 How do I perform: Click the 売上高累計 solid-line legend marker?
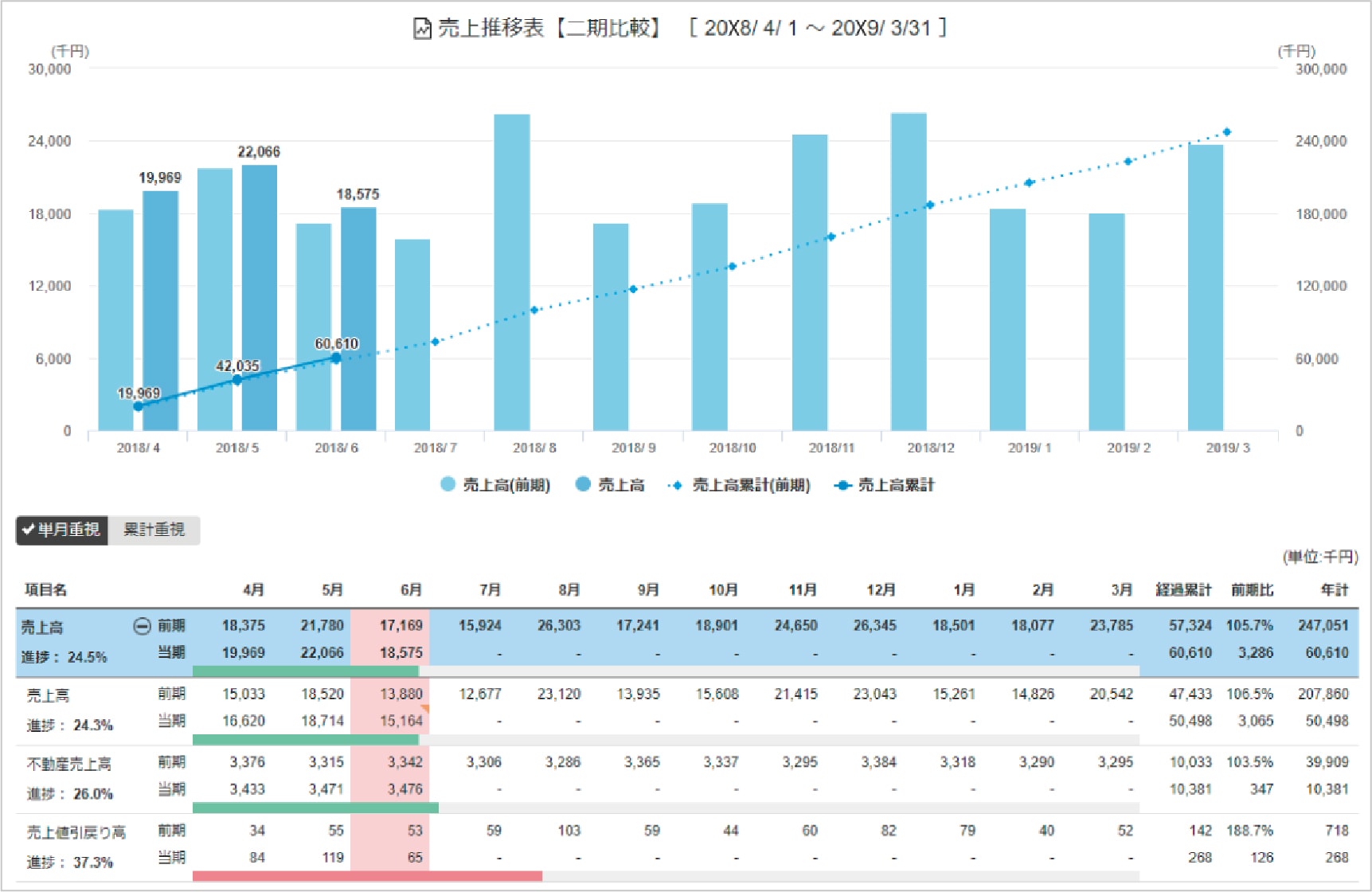tap(842, 485)
